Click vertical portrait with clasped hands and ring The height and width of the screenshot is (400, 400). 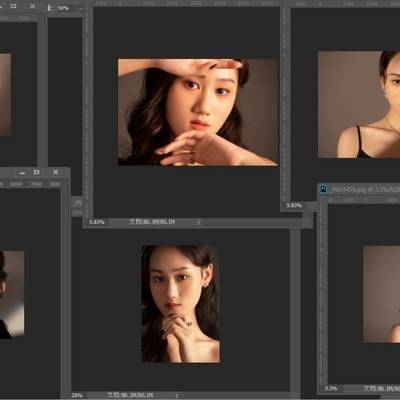[x=181, y=304]
